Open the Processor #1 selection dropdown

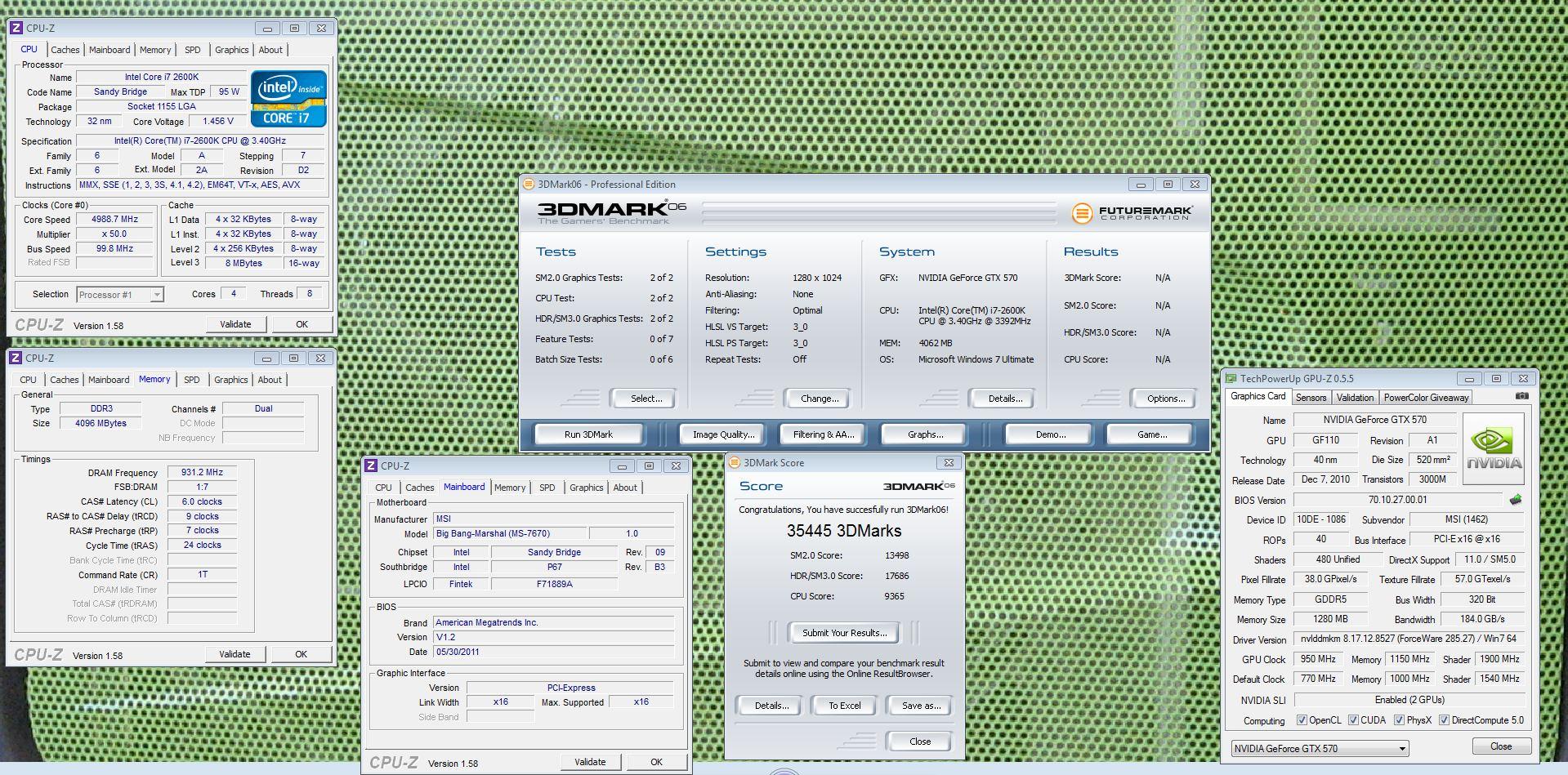click(x=120, y=295)
